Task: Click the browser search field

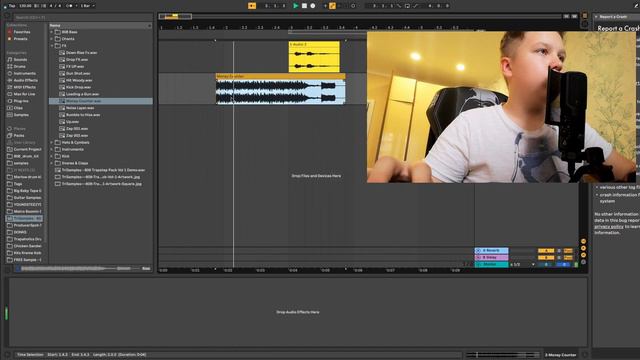Action: (x=82, y=18)
